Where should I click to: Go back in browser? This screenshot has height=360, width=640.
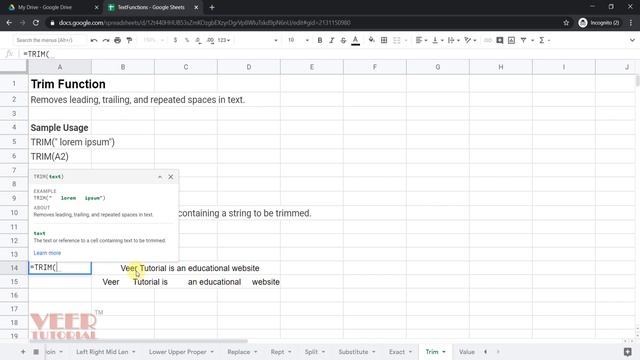pyautogui.click(x=9, y=23)
